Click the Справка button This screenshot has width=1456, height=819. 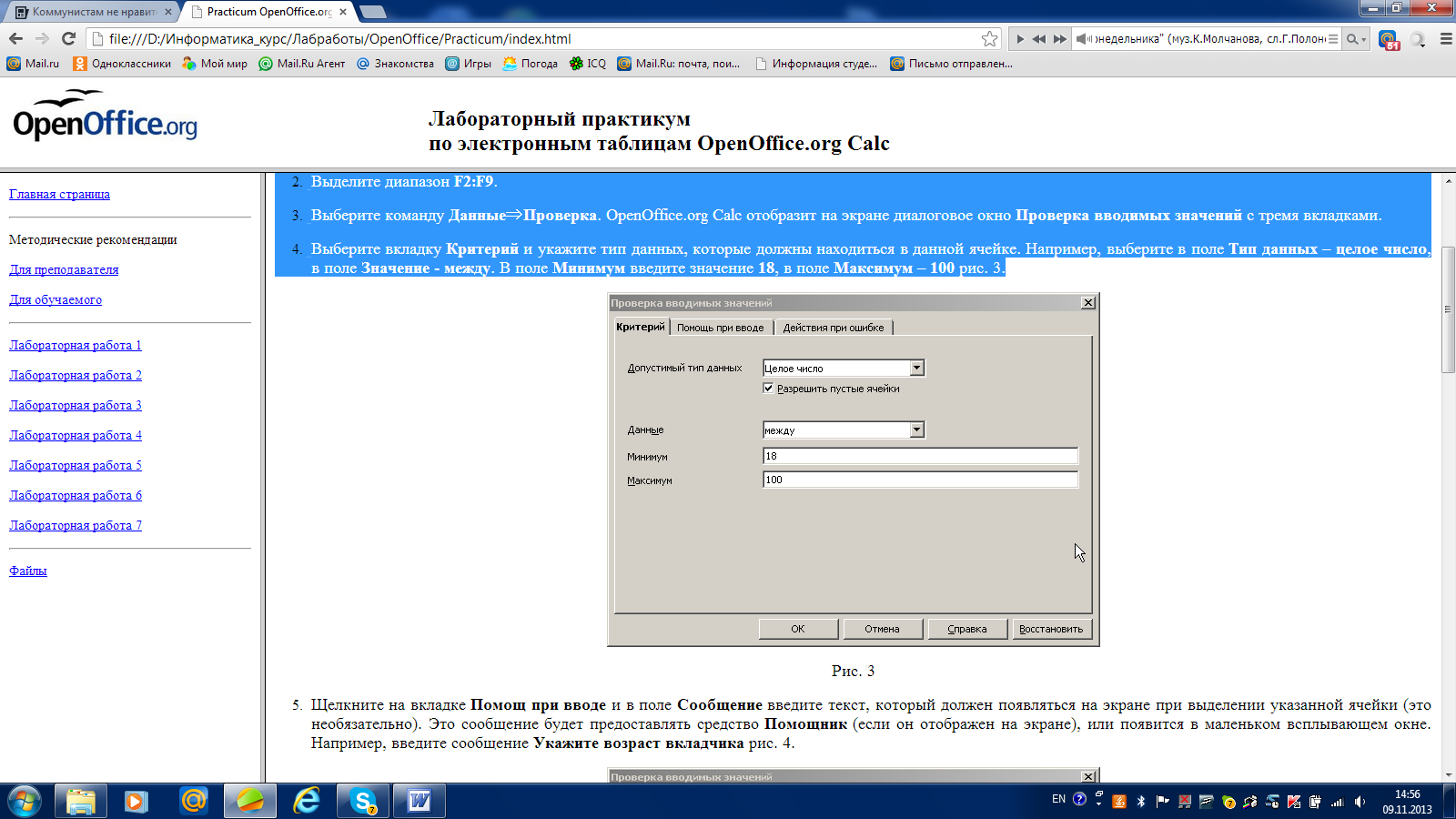tap(967, 629)
